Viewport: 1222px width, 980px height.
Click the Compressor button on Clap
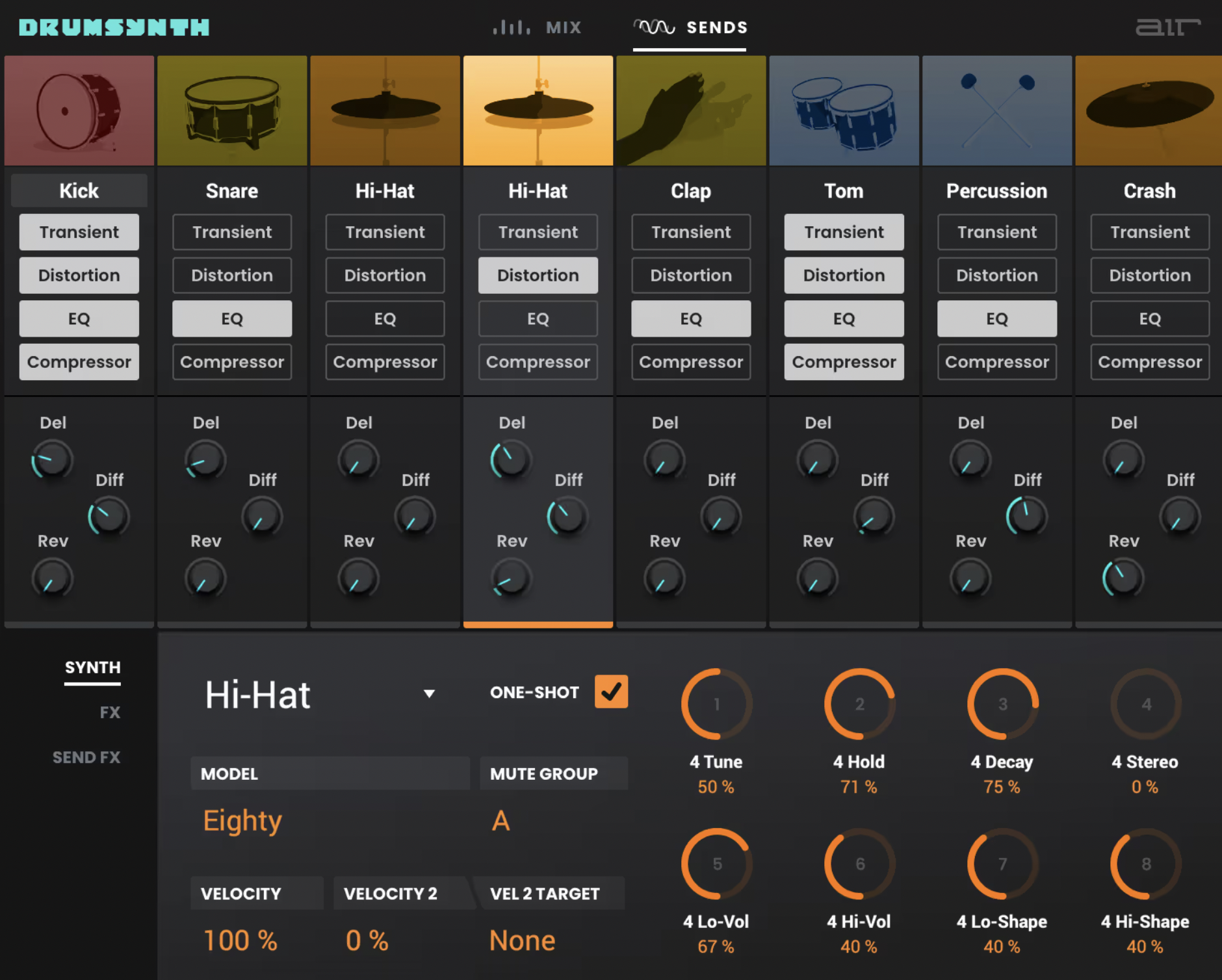coord(690,362)
